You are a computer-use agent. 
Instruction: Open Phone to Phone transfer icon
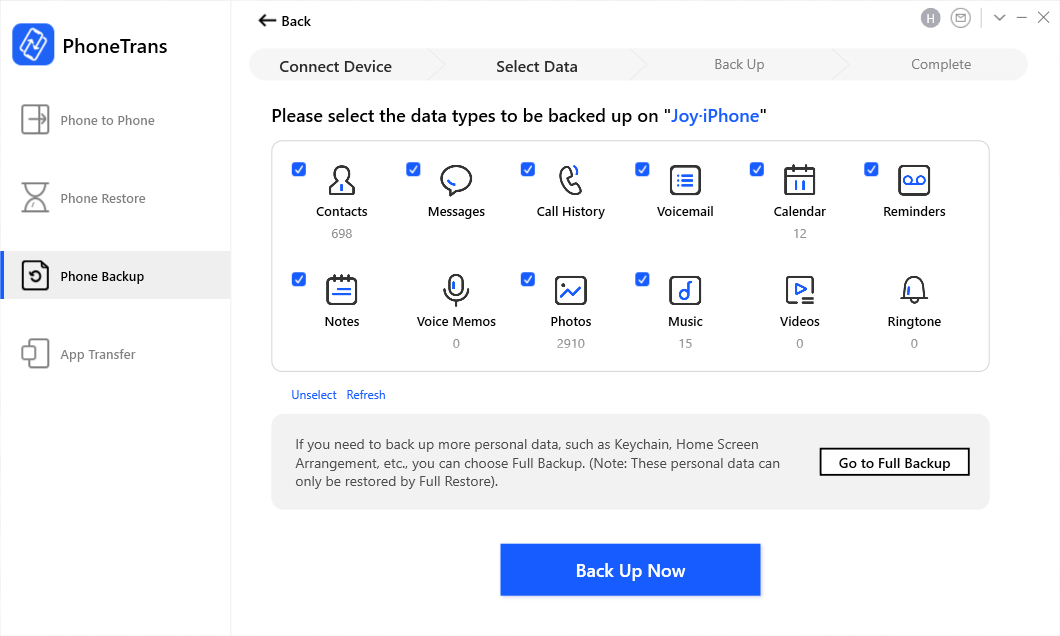(35, 120)
